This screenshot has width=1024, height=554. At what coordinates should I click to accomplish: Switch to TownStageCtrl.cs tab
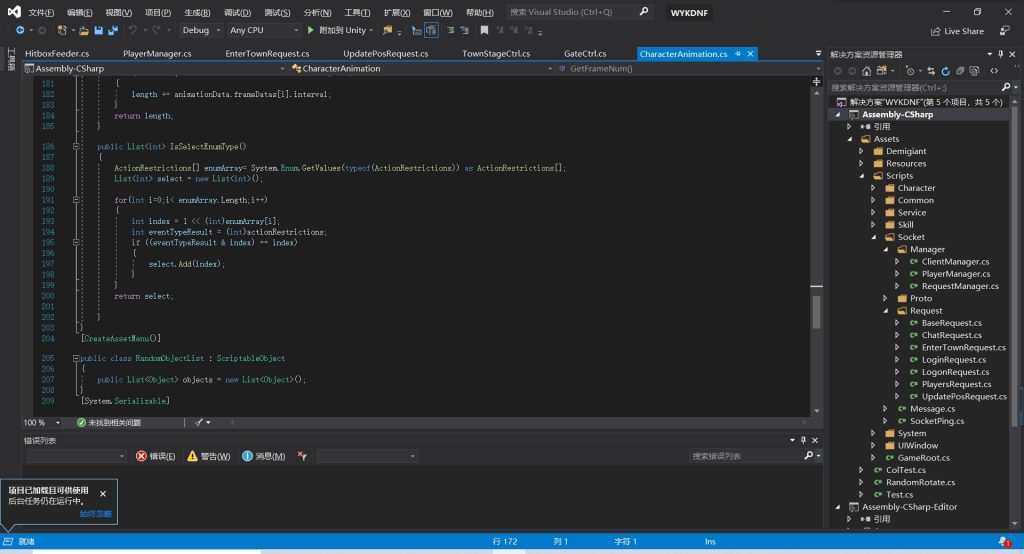coord(496,54)
